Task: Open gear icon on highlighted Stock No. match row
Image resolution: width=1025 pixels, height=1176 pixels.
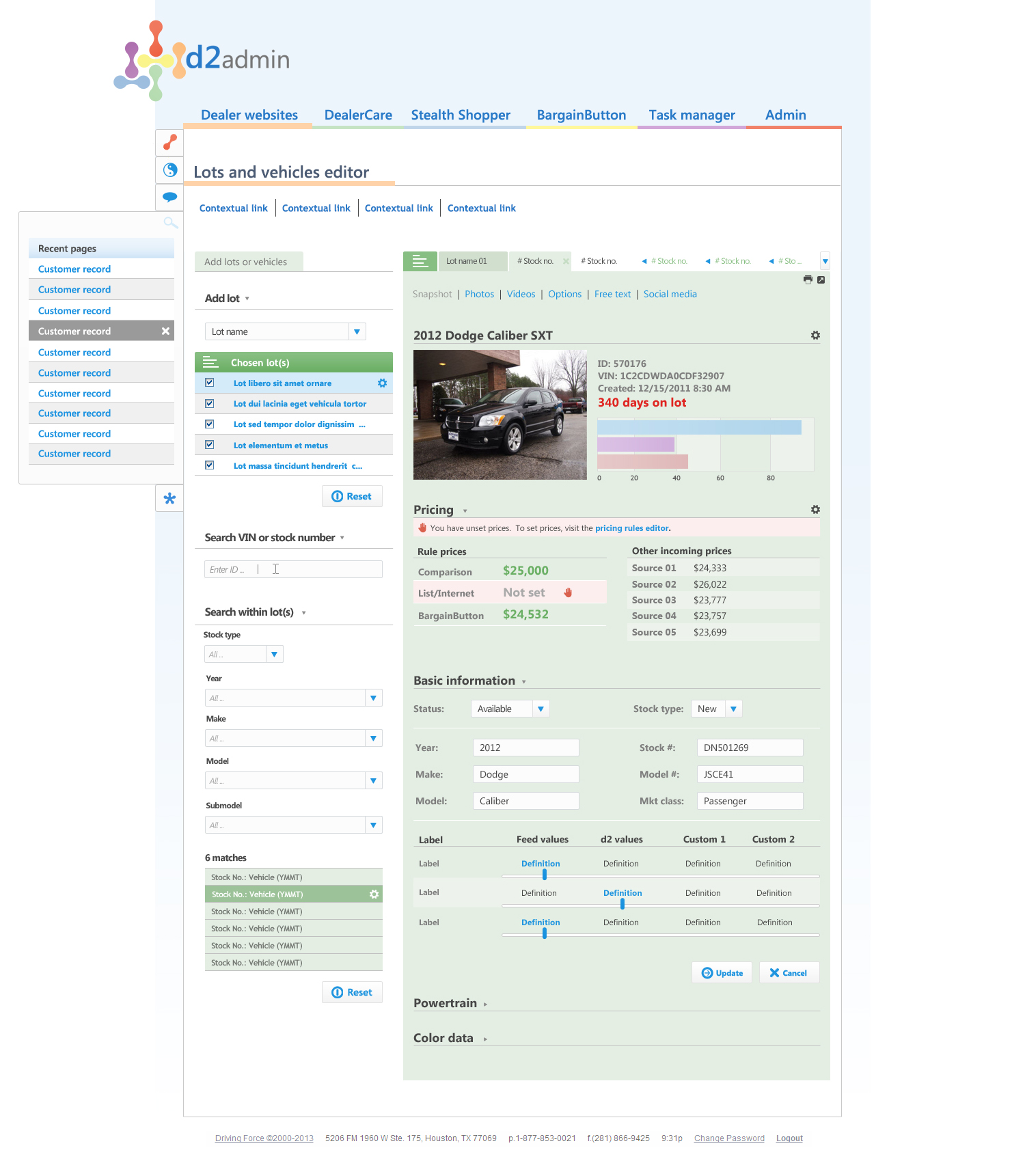Action: (x=374, y=894)
